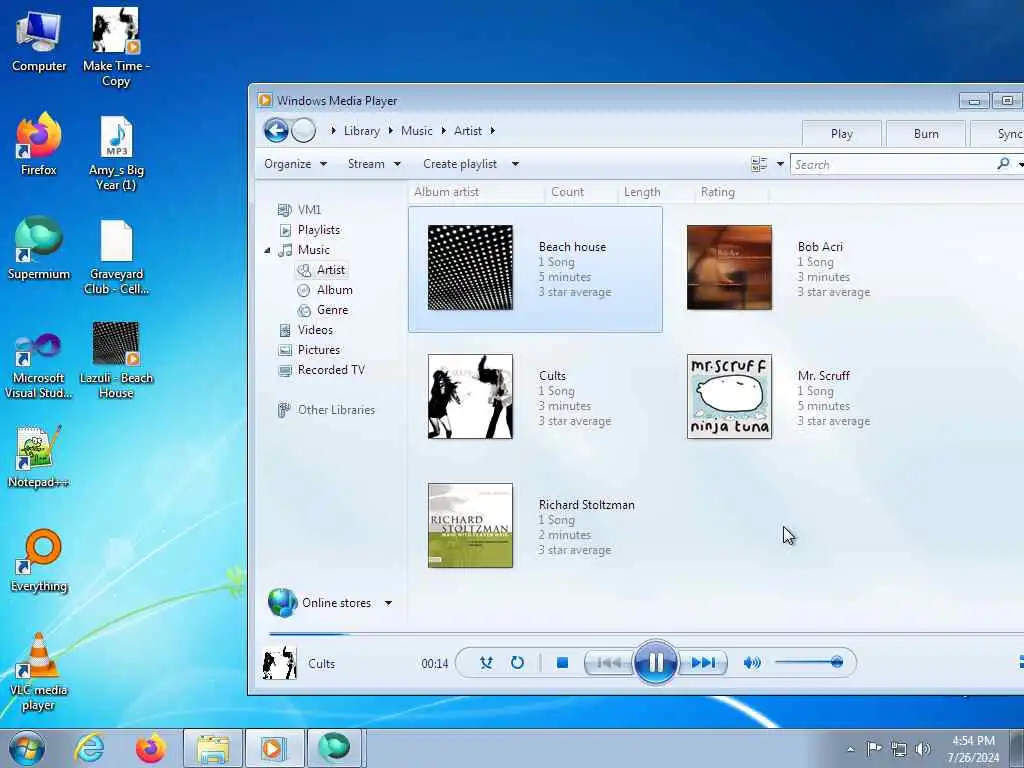
Task: Collapse the Music tree node arrow
Action: (267, 250)
